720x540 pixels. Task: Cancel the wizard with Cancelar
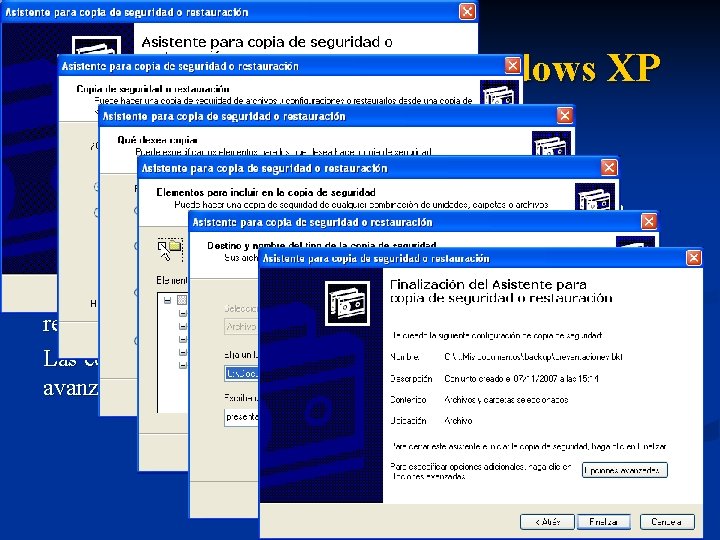pos(667,522)
